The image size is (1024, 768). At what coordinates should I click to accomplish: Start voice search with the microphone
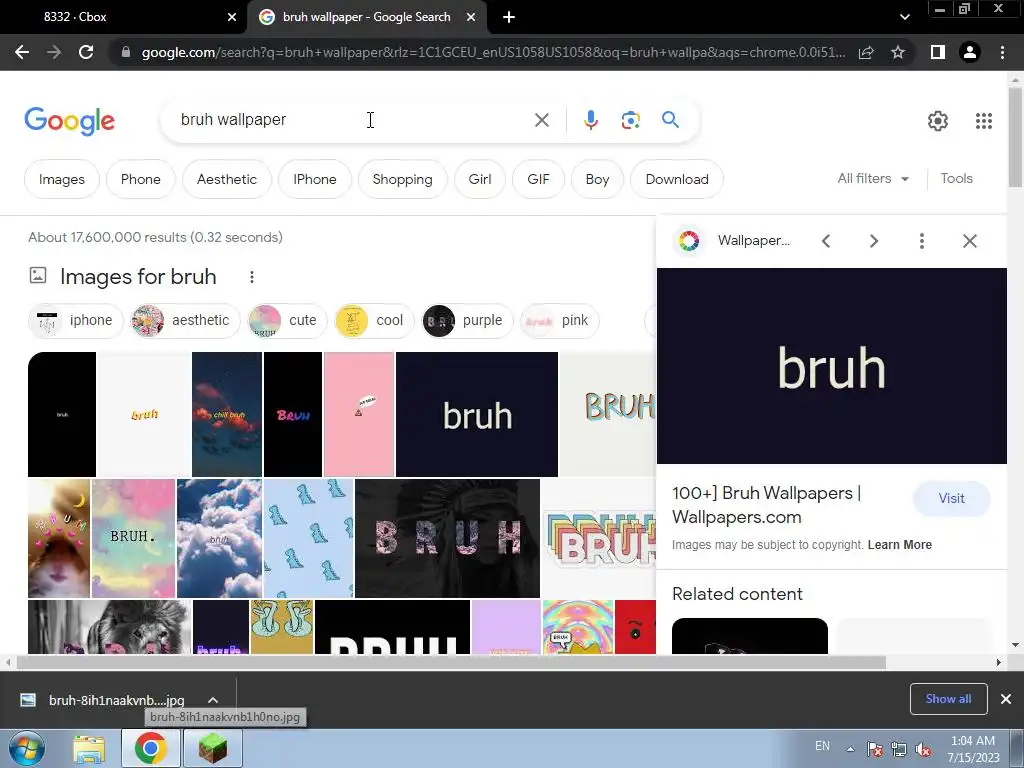(590, 120)
